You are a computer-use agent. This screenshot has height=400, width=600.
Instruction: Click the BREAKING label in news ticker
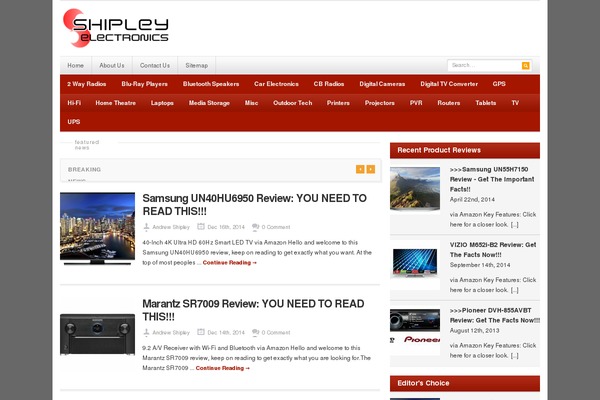point(85,169)
